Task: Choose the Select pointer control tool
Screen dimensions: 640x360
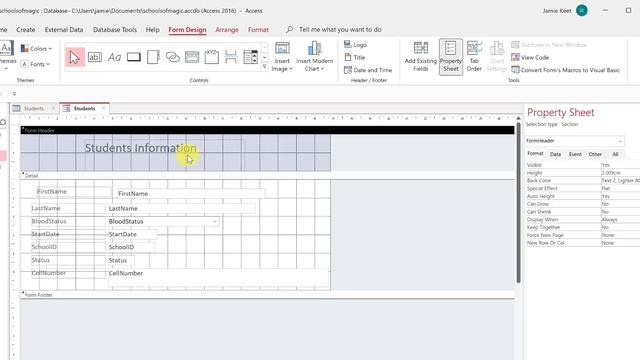Action: click(x=75, y=57)
